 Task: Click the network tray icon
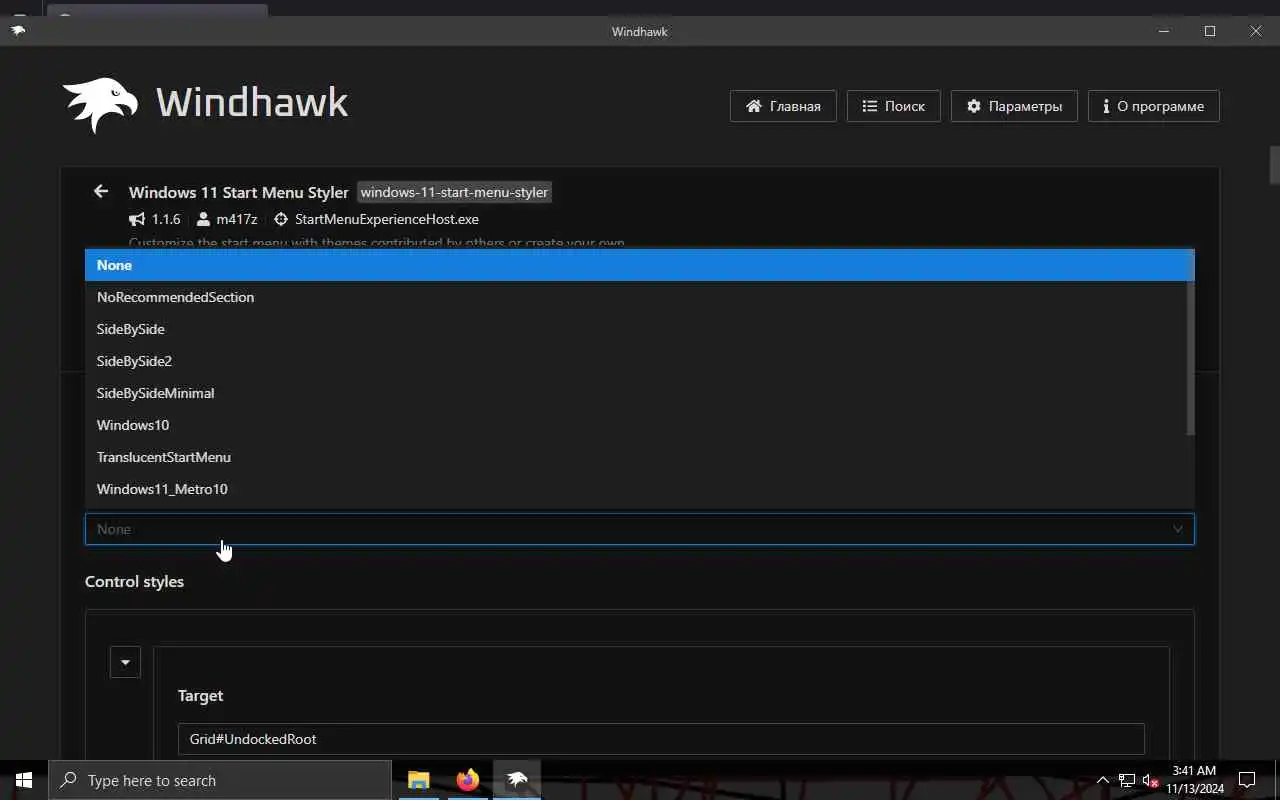tap(1126, 780)
